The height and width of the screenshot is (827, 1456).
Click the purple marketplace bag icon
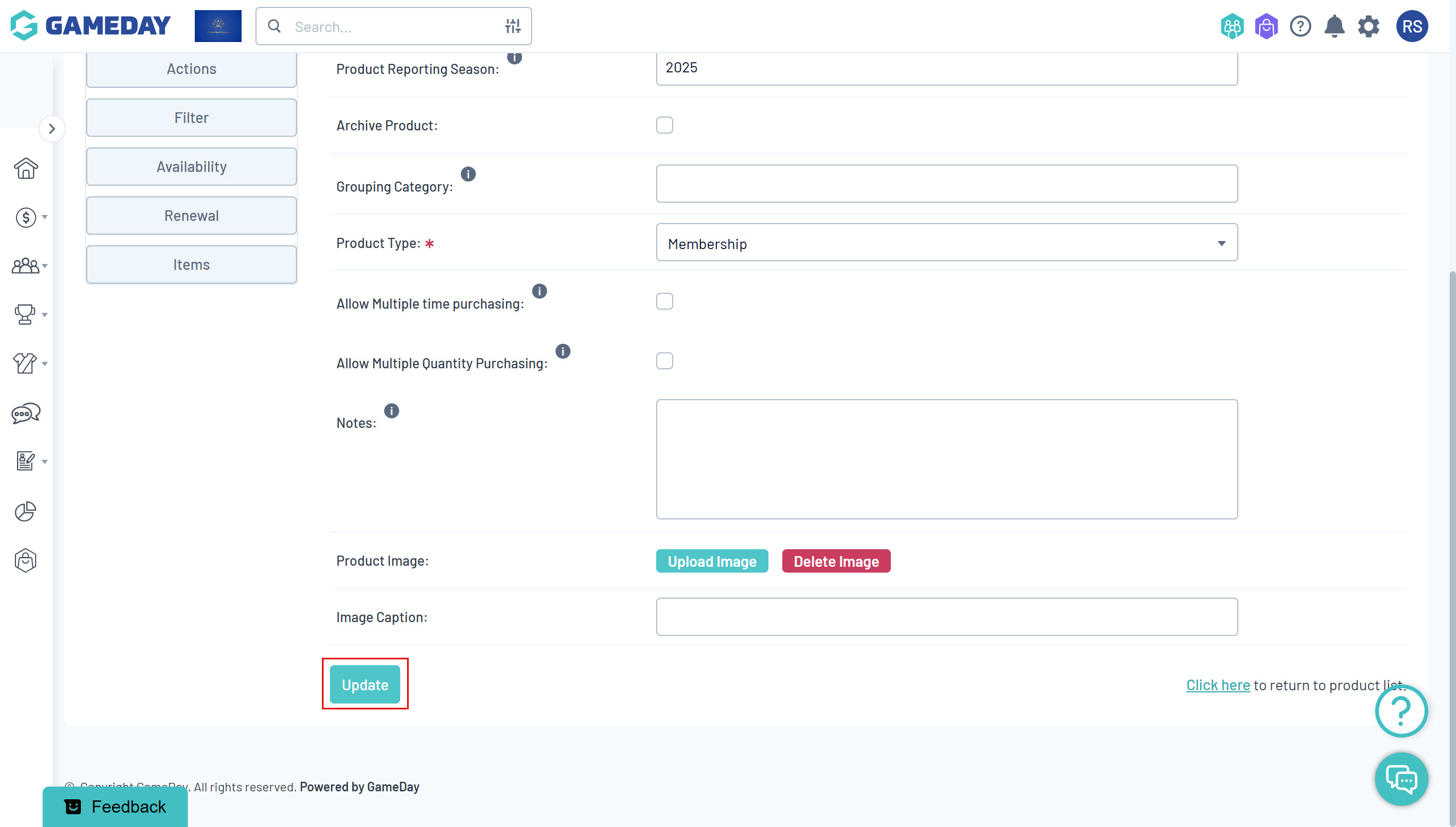coord(1266,26)
